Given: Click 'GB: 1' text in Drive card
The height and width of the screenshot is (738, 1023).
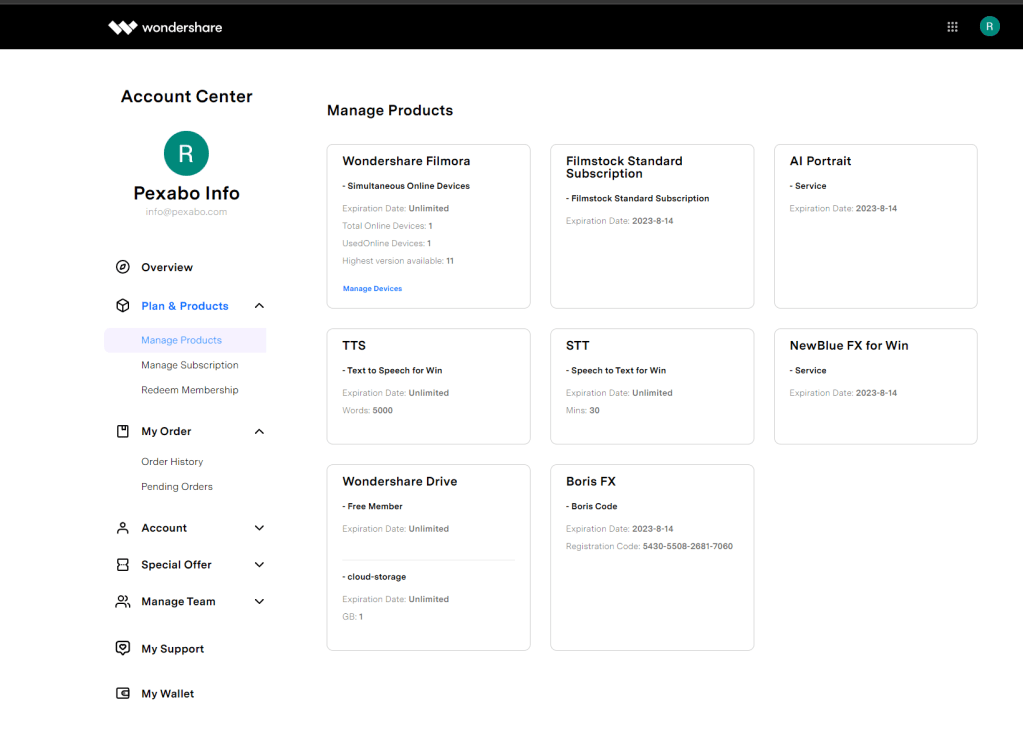Looking at the screenshot, I should 352,617.
